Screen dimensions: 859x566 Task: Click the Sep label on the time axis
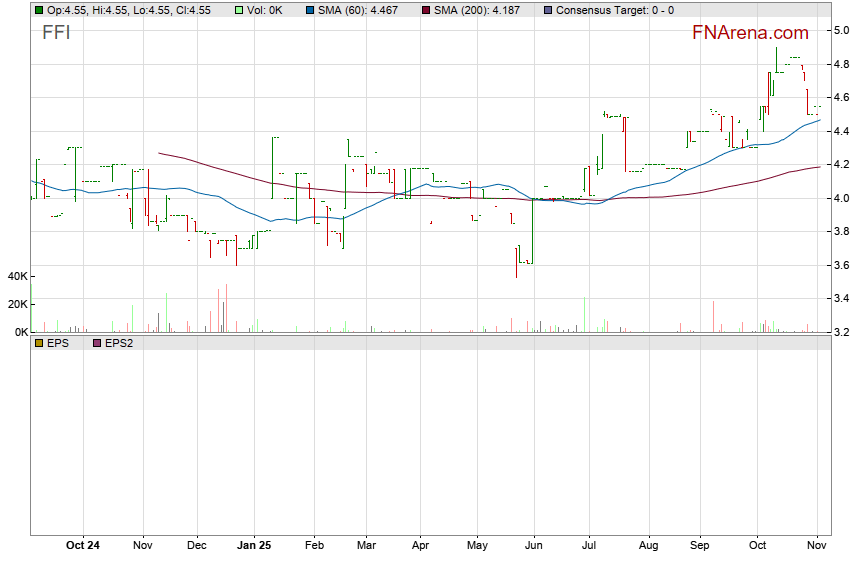702,546
